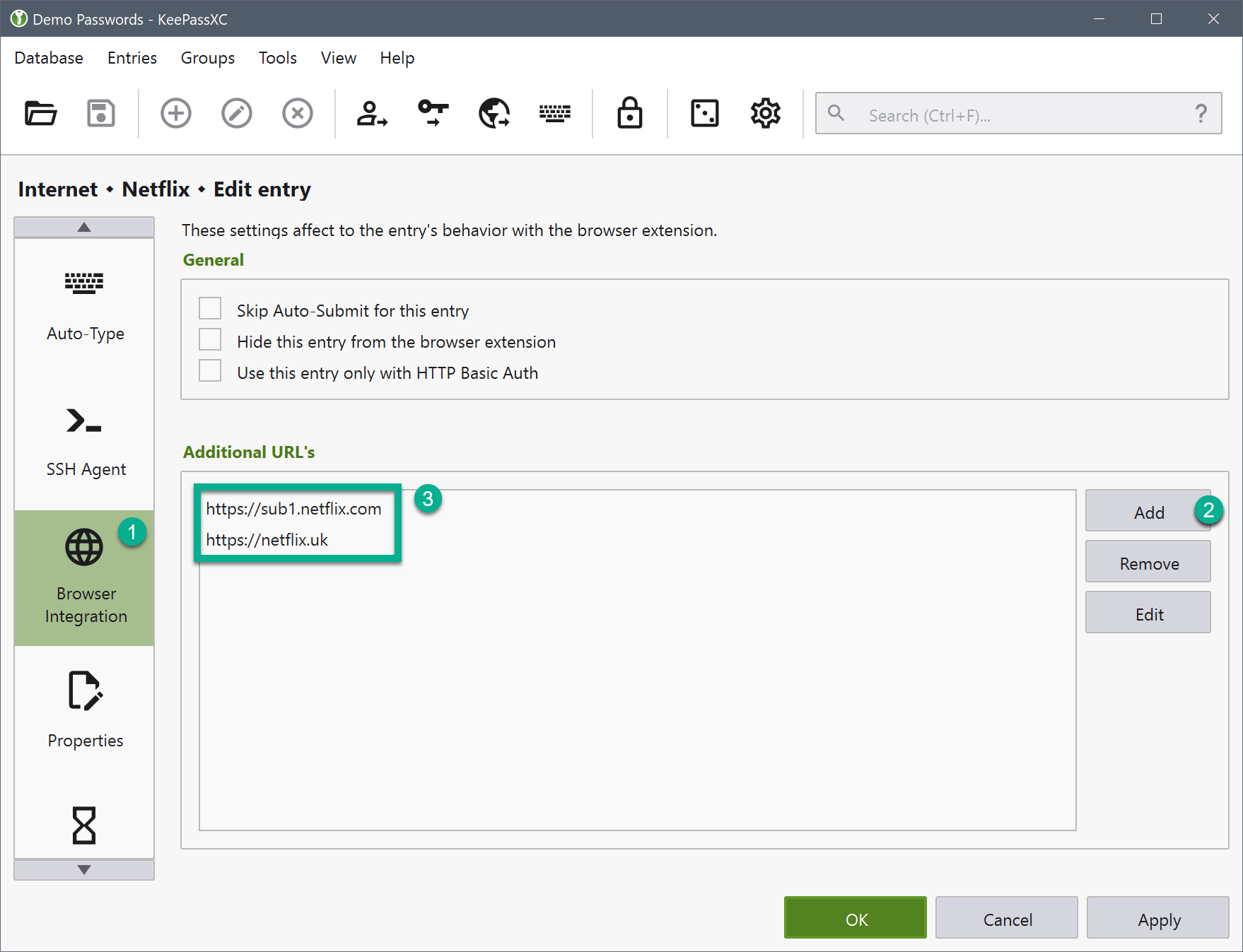Copy password using the key icon

(x=433, y=113)
